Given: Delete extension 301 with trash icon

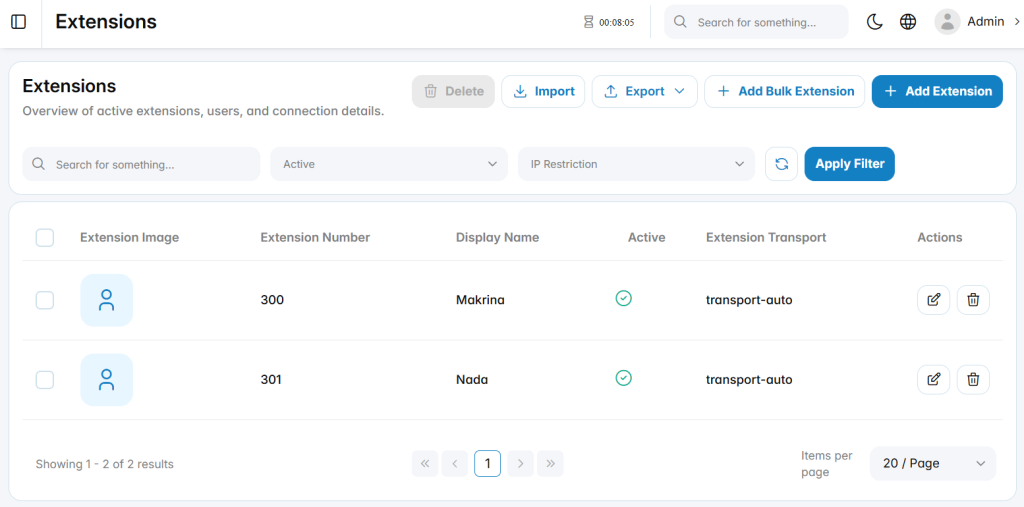Looking at the screenshot, I should pyautogui.click(x=973, y=380).
